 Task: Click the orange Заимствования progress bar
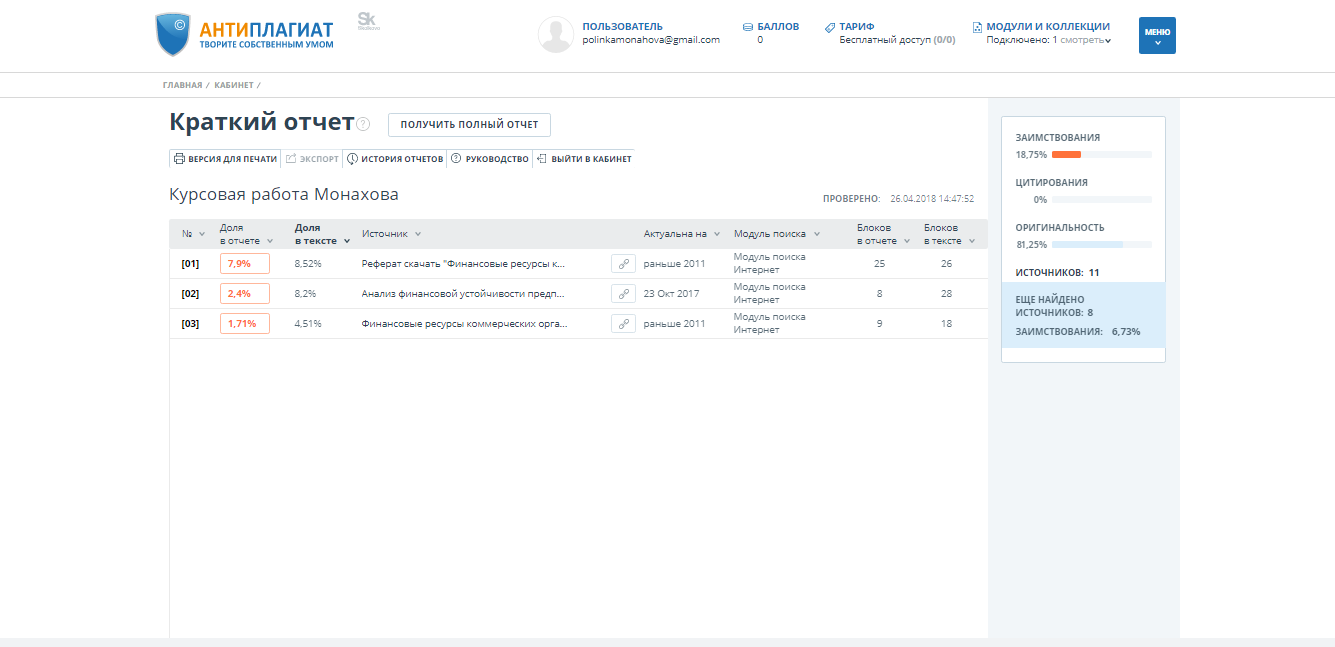(x=1066, y=155)
